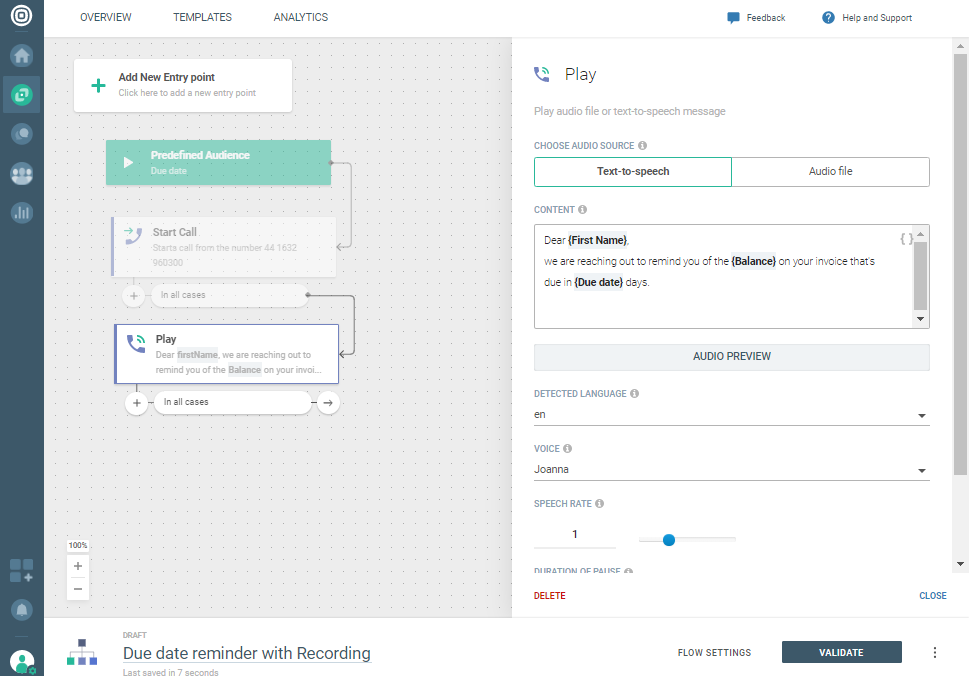This screenshot has width=969, height=676.
Task: Click info icon next to Choose Audio Source
Action: 642,146
